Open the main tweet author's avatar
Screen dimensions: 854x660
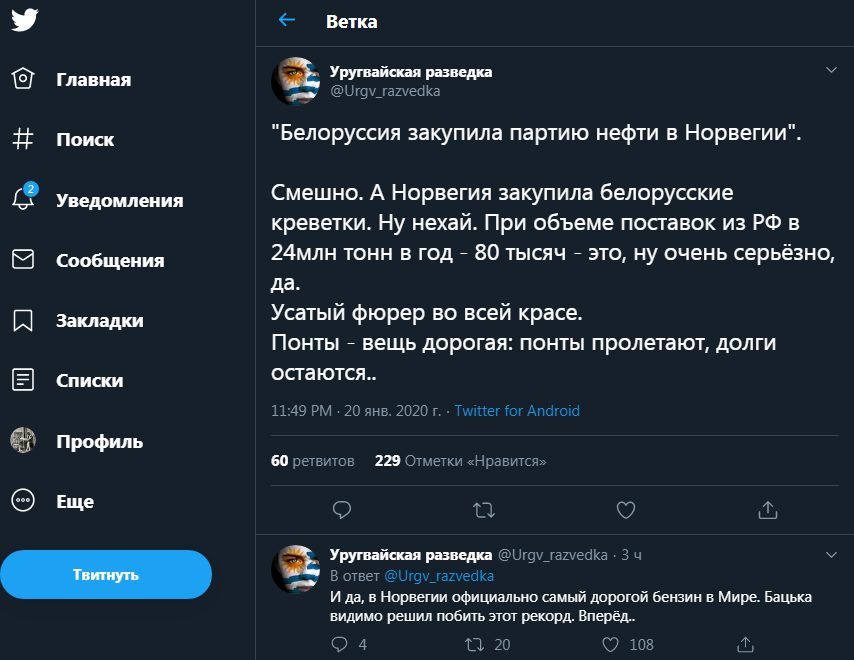(295, 81)
